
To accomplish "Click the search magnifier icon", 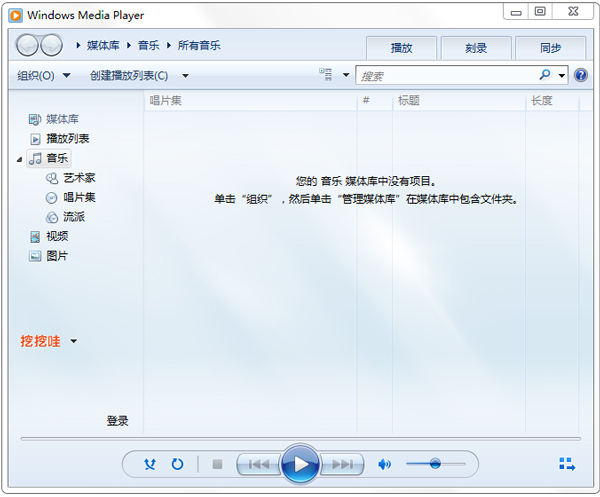I will [x=545, y=74].
